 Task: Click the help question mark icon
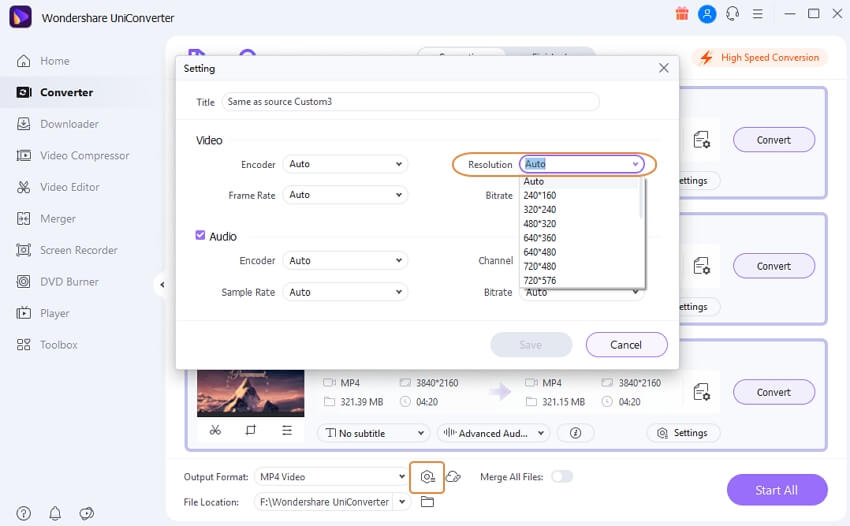(23, 513)
